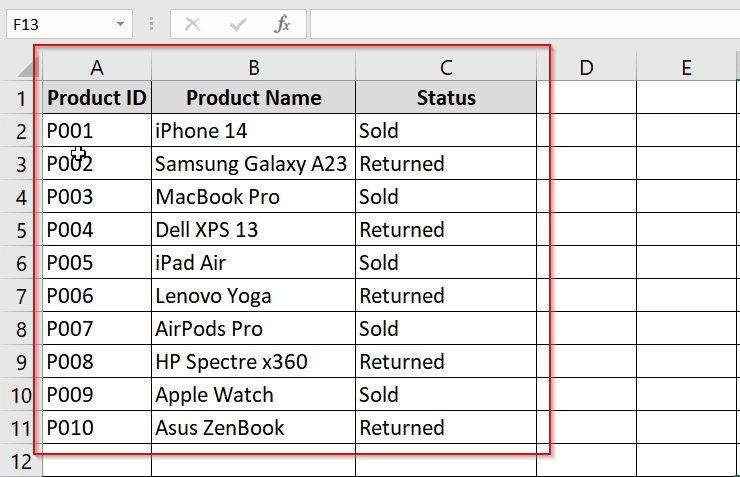The image size is (740, 477).
Task: Select cell containing P006
Action: coord(97,295)
